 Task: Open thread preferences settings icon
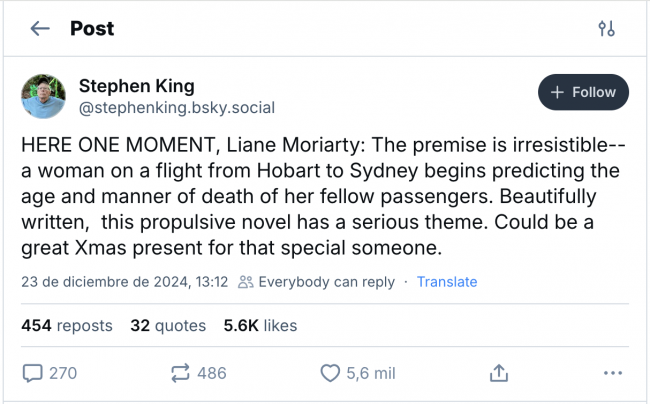(606, 28)
